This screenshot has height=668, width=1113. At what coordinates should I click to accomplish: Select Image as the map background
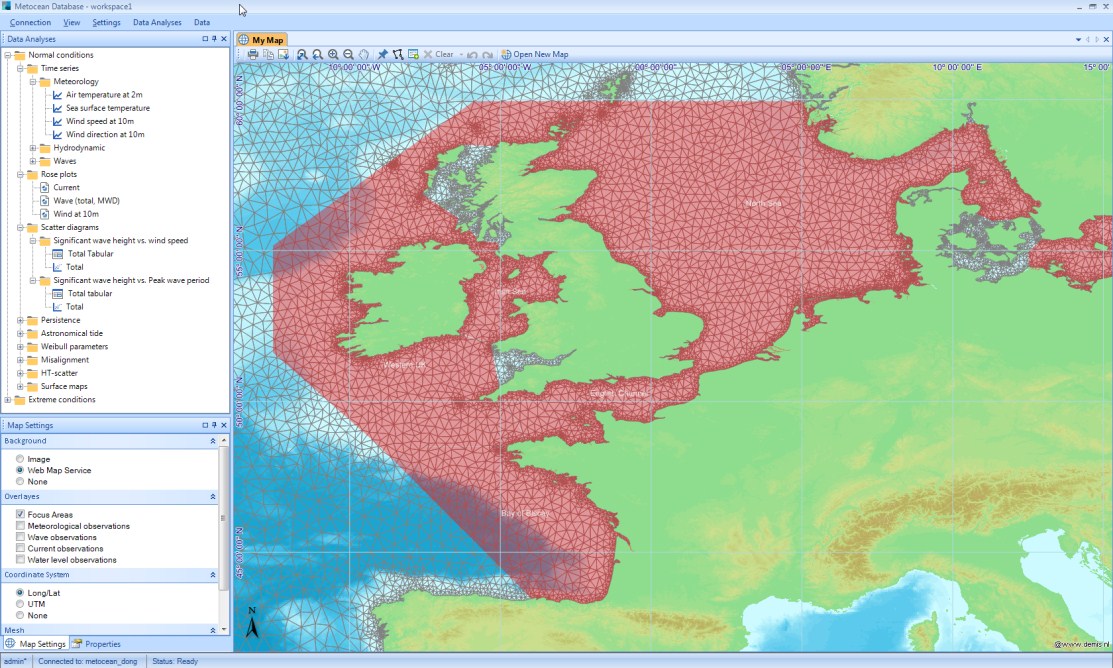point(20,459)
